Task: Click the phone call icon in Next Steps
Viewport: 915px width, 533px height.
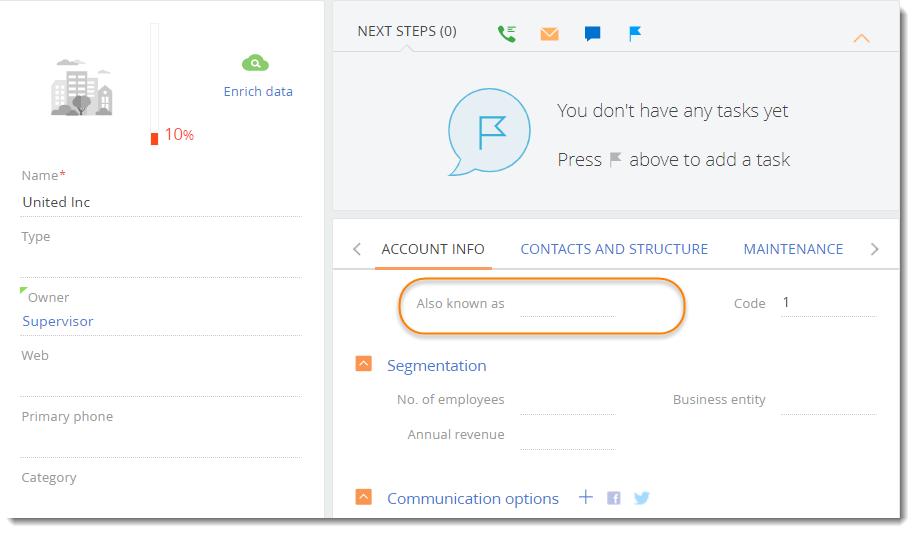Action: pyautogui.click(x=507, y=33)
